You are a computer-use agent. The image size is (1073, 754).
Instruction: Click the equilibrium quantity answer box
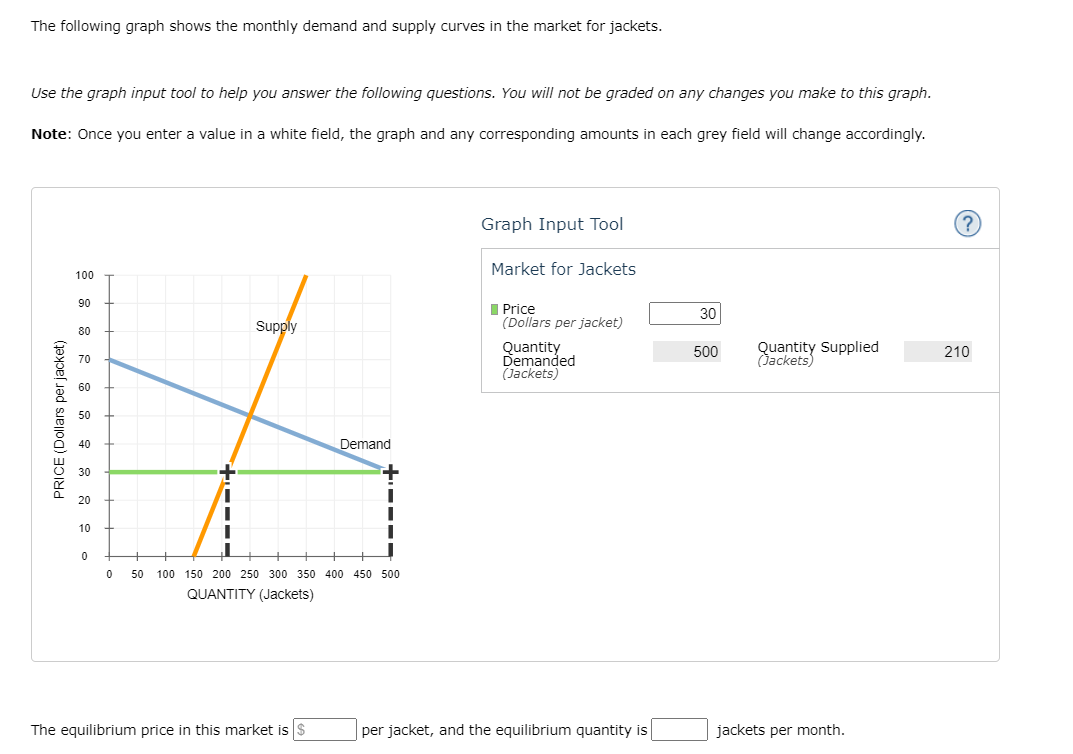coord(679,729)
